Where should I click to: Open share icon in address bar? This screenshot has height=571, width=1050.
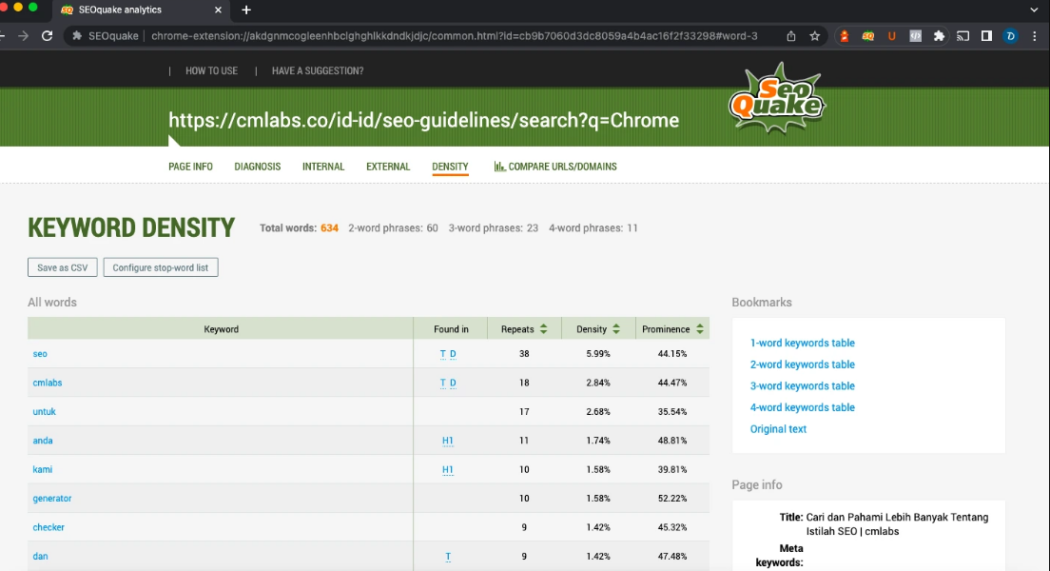[791, 36]
